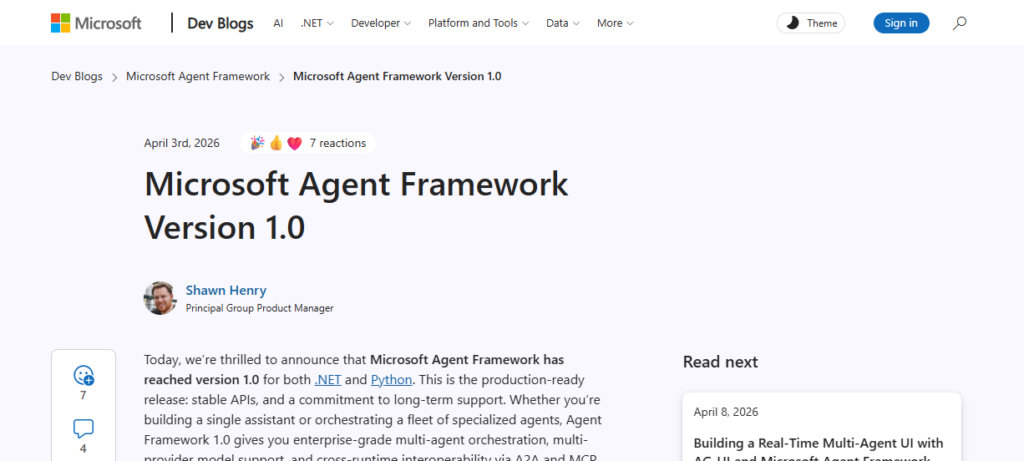Click the article title heading
Screen dimensions: 1024x461
356,206
